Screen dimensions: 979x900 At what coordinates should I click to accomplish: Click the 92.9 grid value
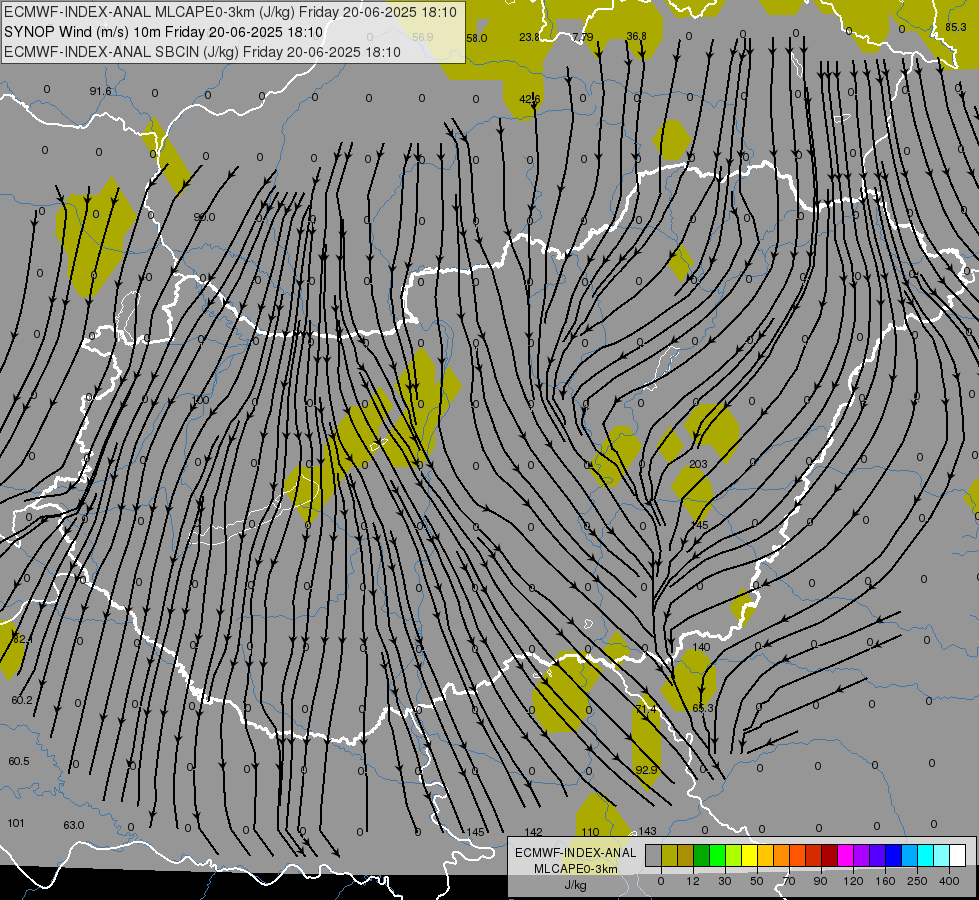(x=646, y=770)
